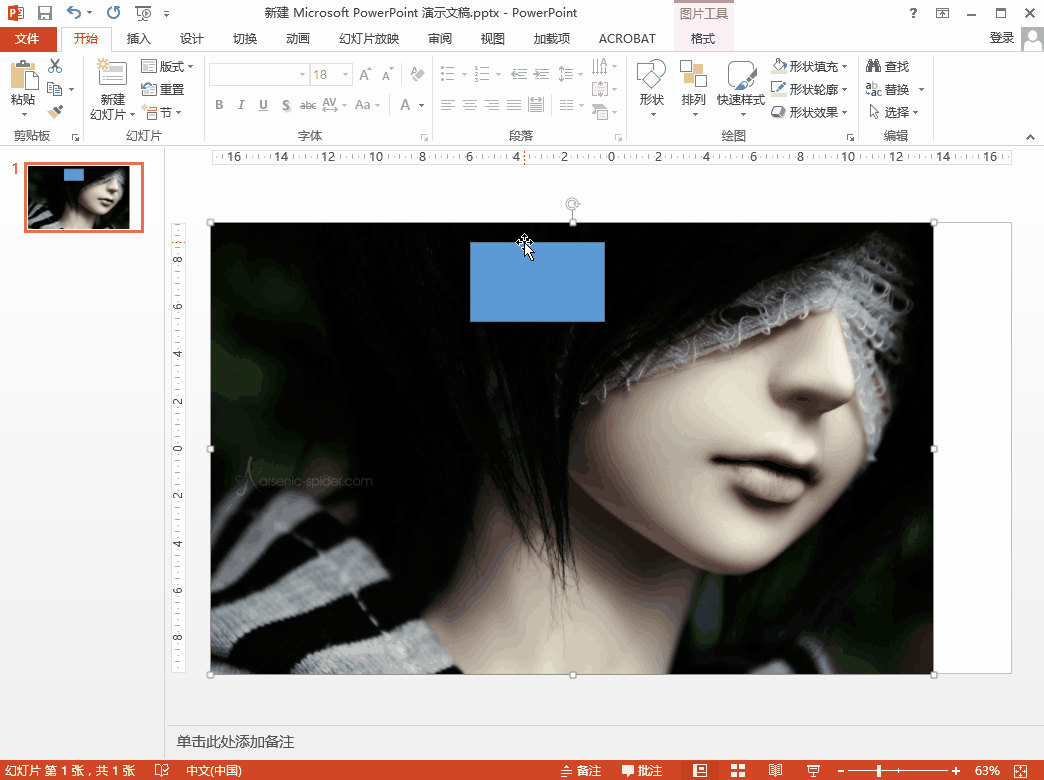This screenshot has width=1044, height=780.
Task: Start Slide Show from status bar icon
Action: click(813, 771)
